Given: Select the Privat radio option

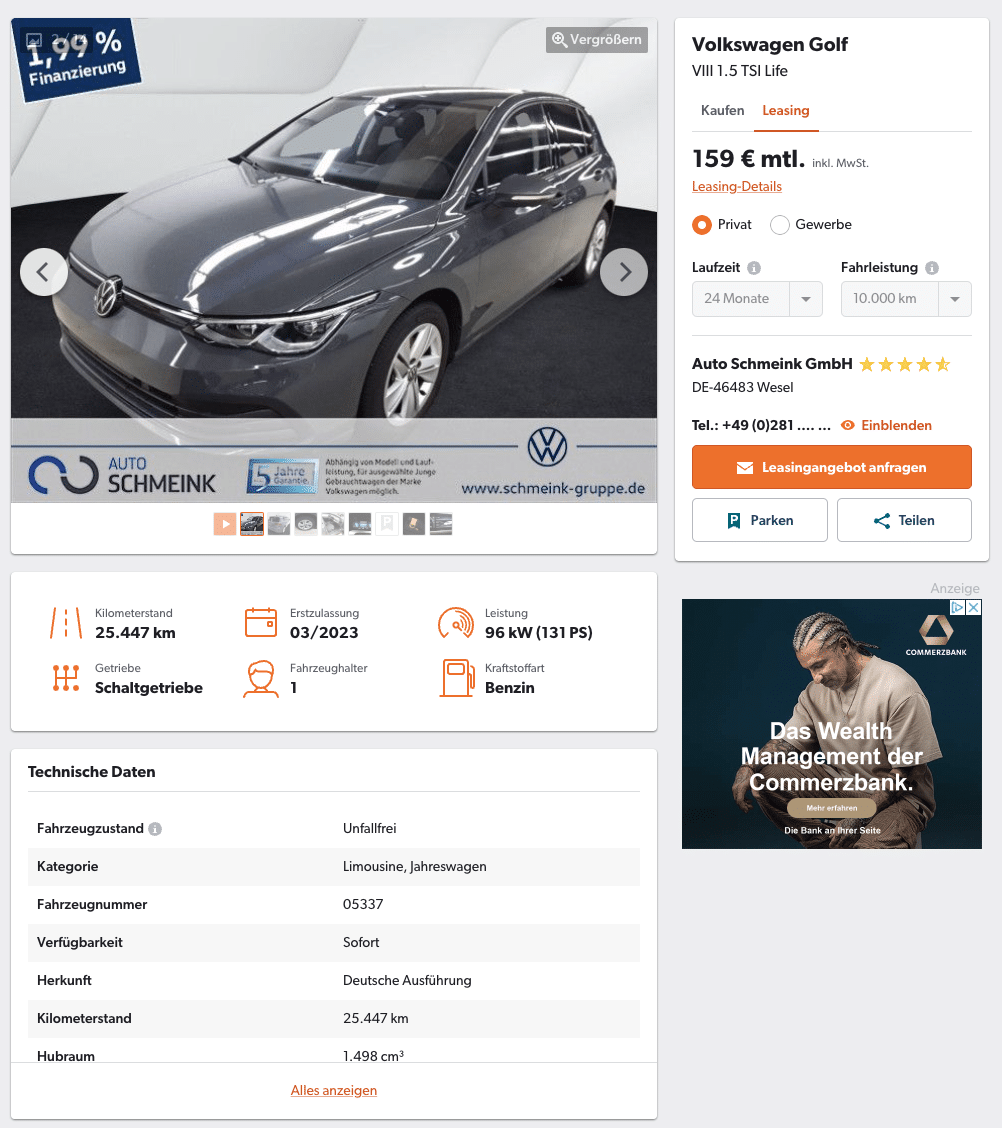Looking at the screenshot, I should click(x=702, y=225).
